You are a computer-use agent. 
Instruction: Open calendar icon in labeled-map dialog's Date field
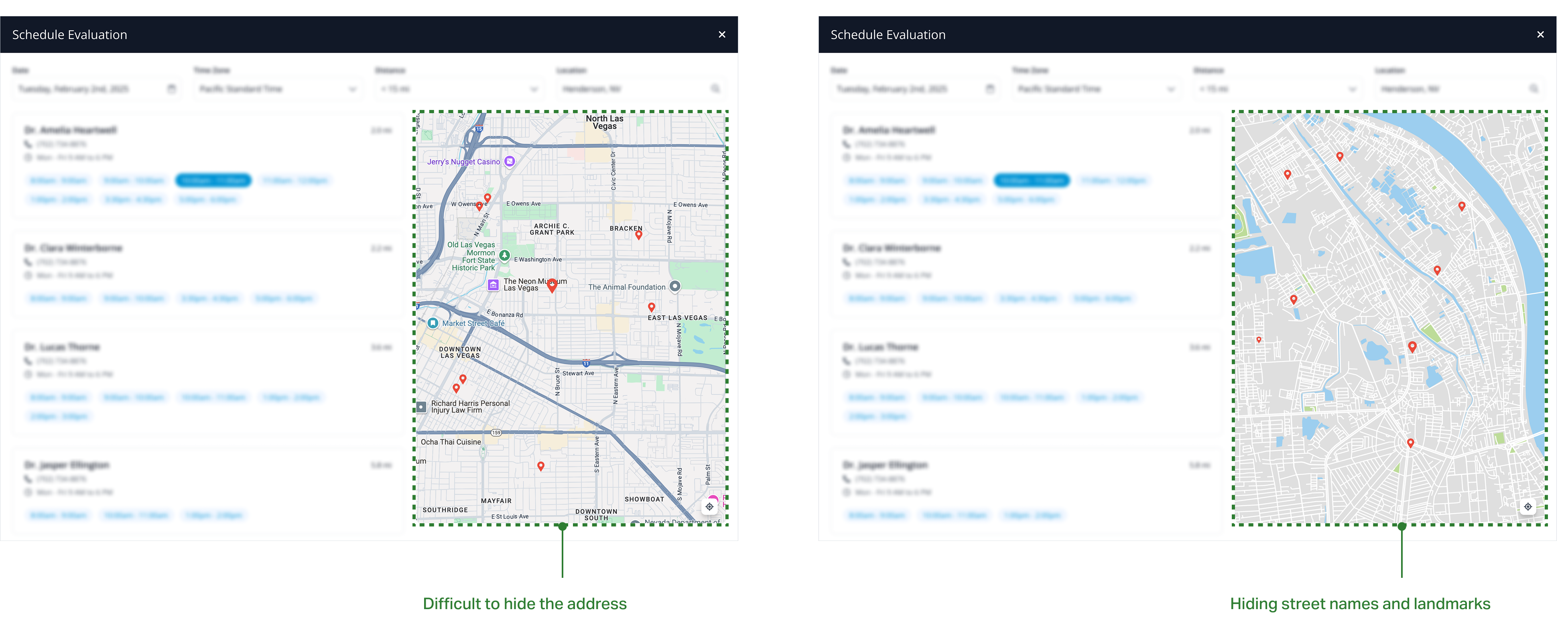172,89
